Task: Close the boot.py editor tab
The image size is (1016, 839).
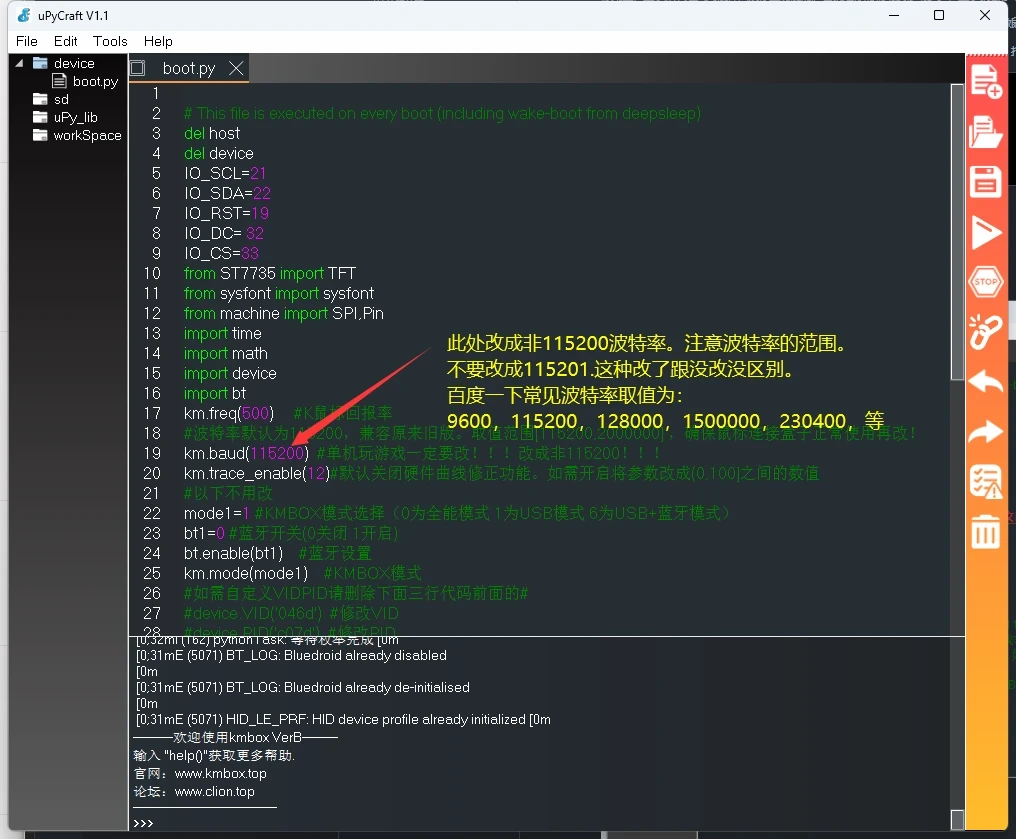Action: coord(237,68)
